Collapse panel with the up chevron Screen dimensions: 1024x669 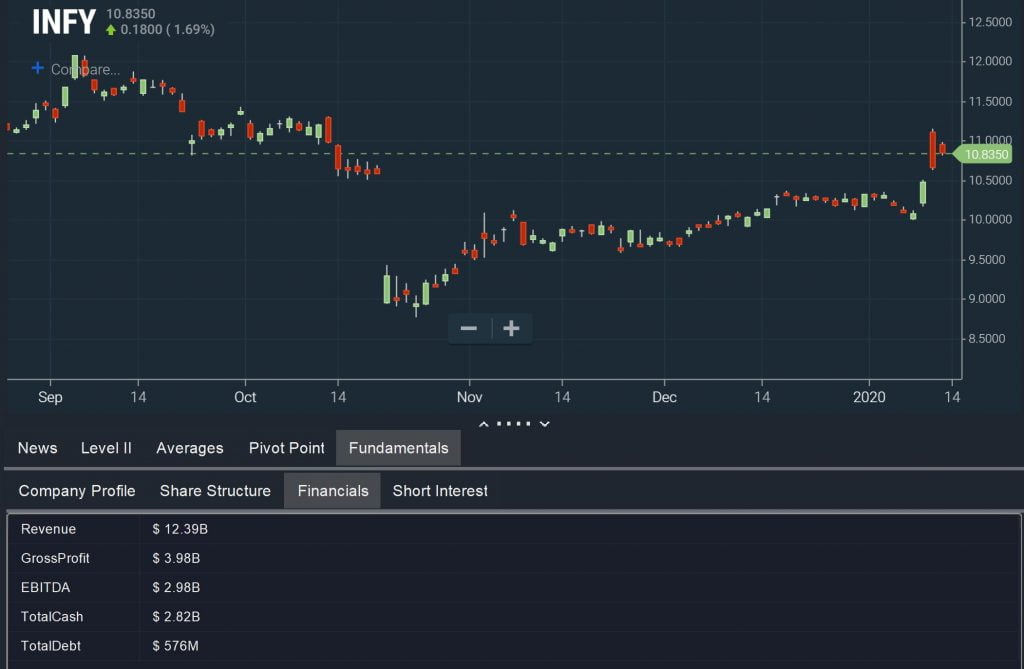click(x=484, y=424)
